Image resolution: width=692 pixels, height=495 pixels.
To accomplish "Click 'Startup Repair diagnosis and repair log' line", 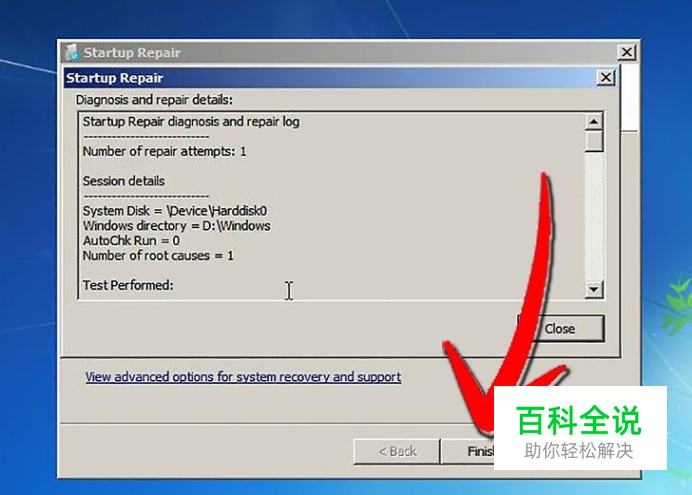I will pyautogui.click(x=191, y=122).
